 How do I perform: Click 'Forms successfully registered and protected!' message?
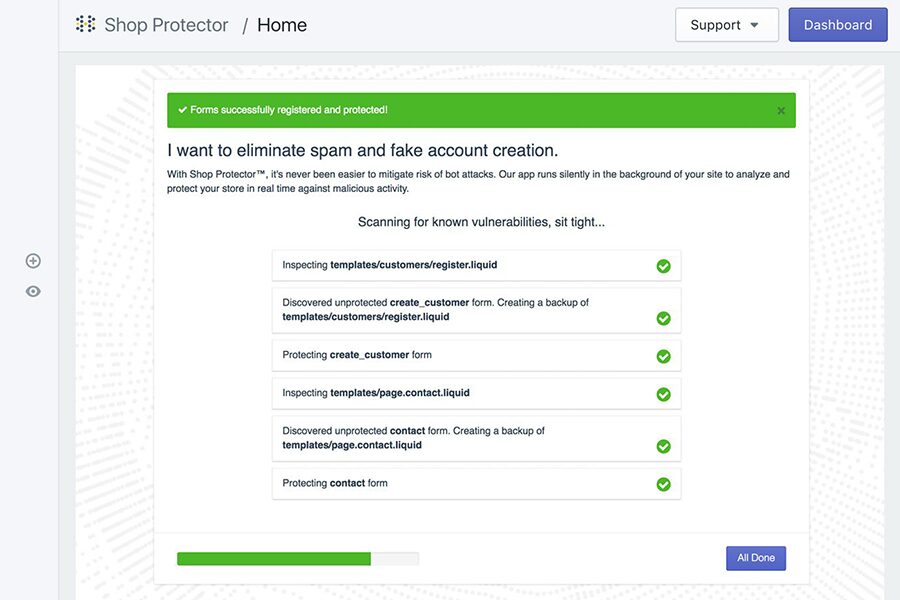click(x=289, y=110)
